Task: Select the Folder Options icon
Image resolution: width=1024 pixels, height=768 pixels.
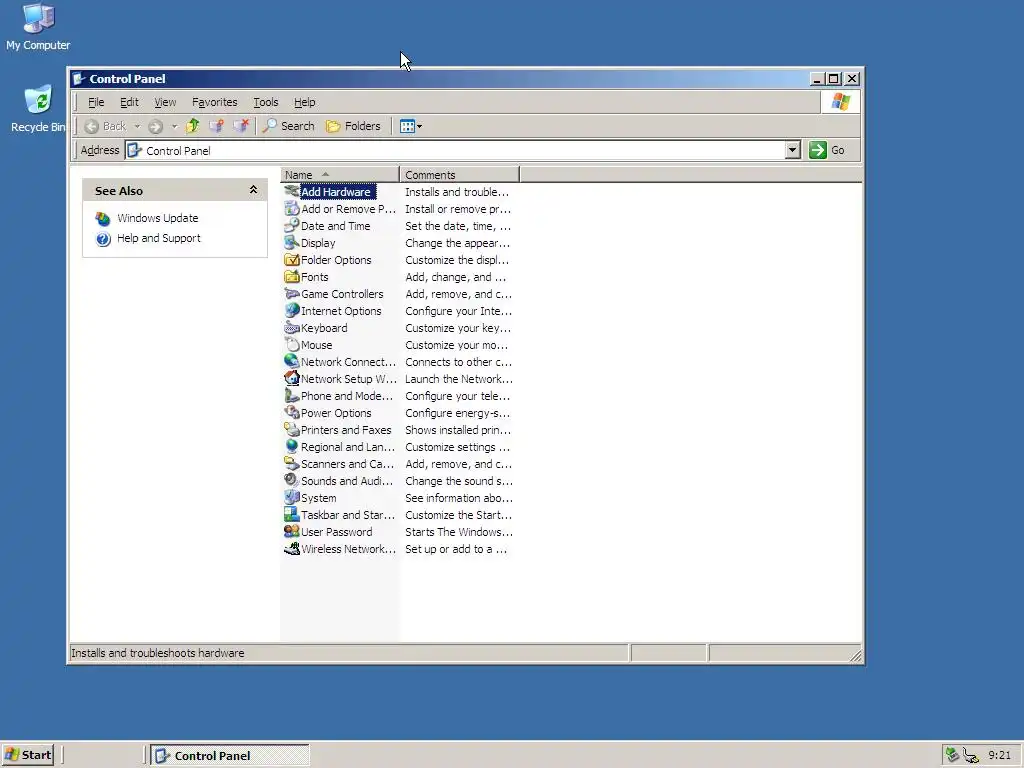Action: click(x=292, y=259)
